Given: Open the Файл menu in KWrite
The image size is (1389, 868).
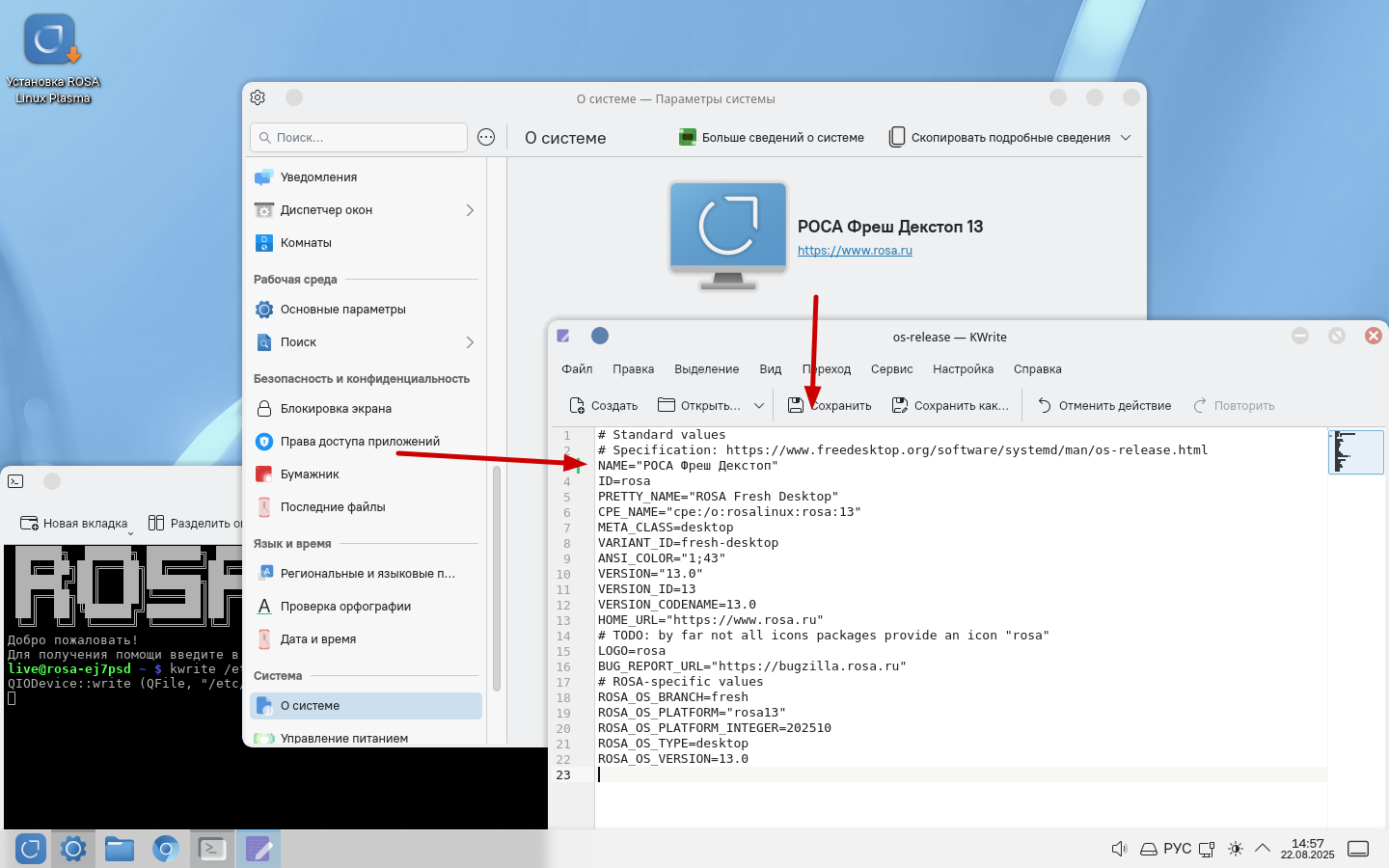Looking at the screenshot, I should click(x=577, y=369).
